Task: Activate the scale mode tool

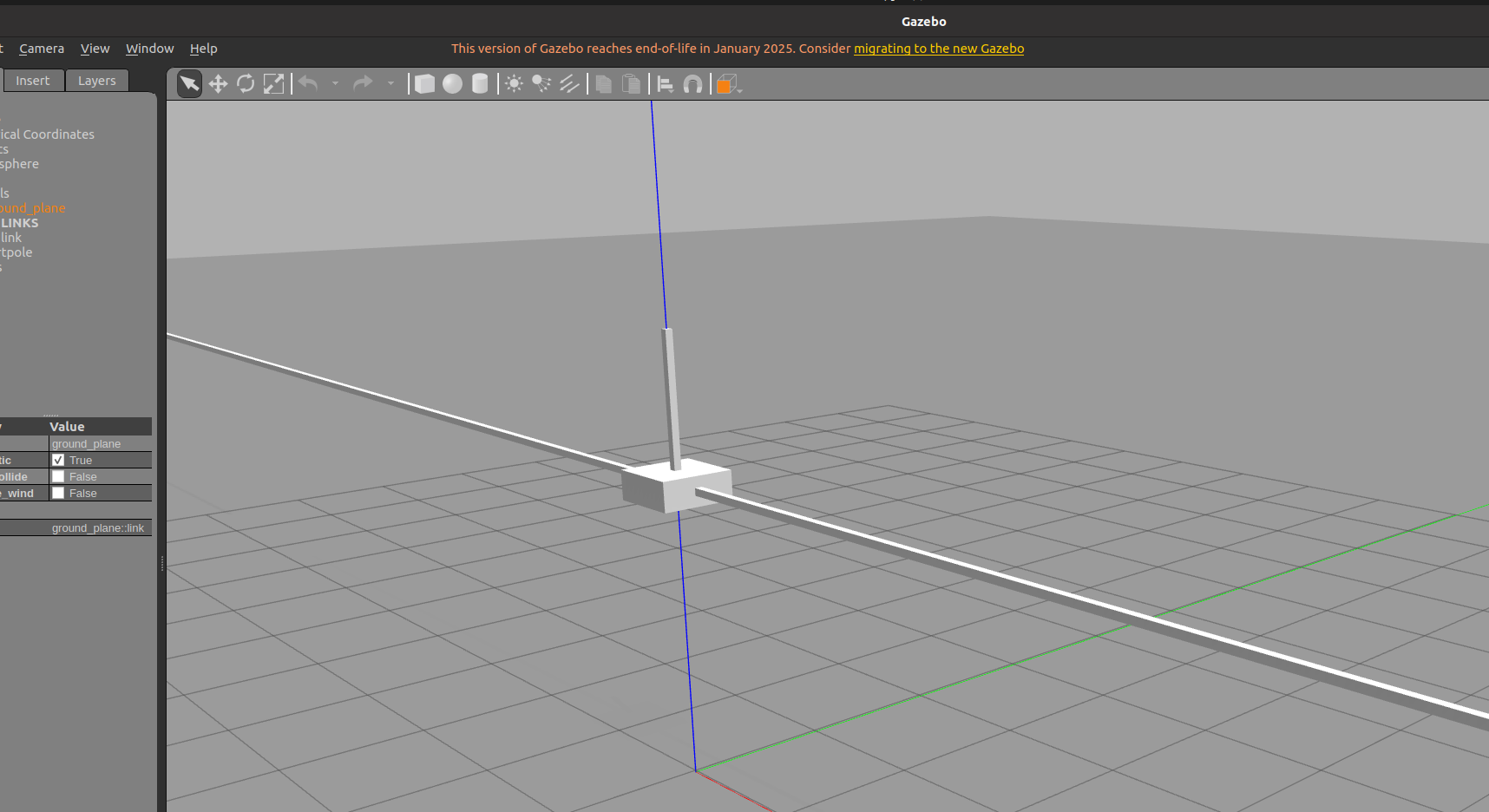Action: tap(273, 84)
